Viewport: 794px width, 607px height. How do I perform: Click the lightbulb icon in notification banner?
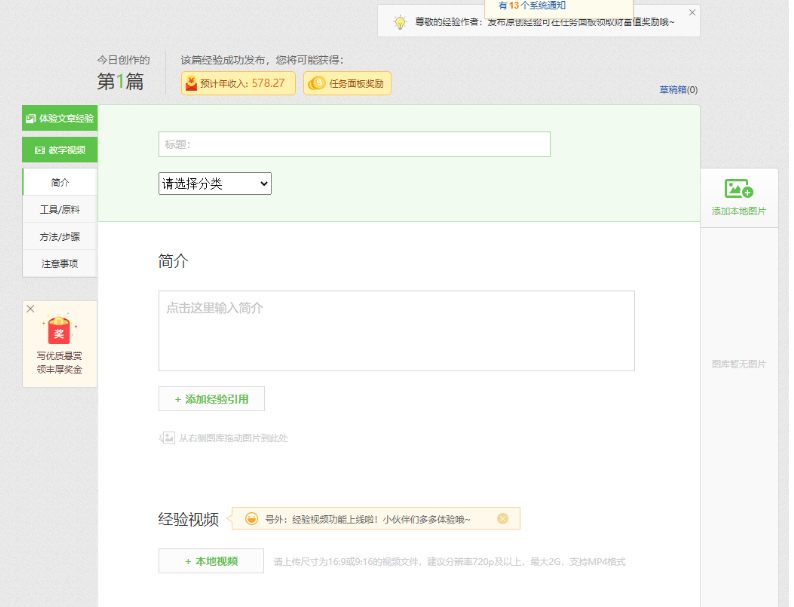(399, 21)
